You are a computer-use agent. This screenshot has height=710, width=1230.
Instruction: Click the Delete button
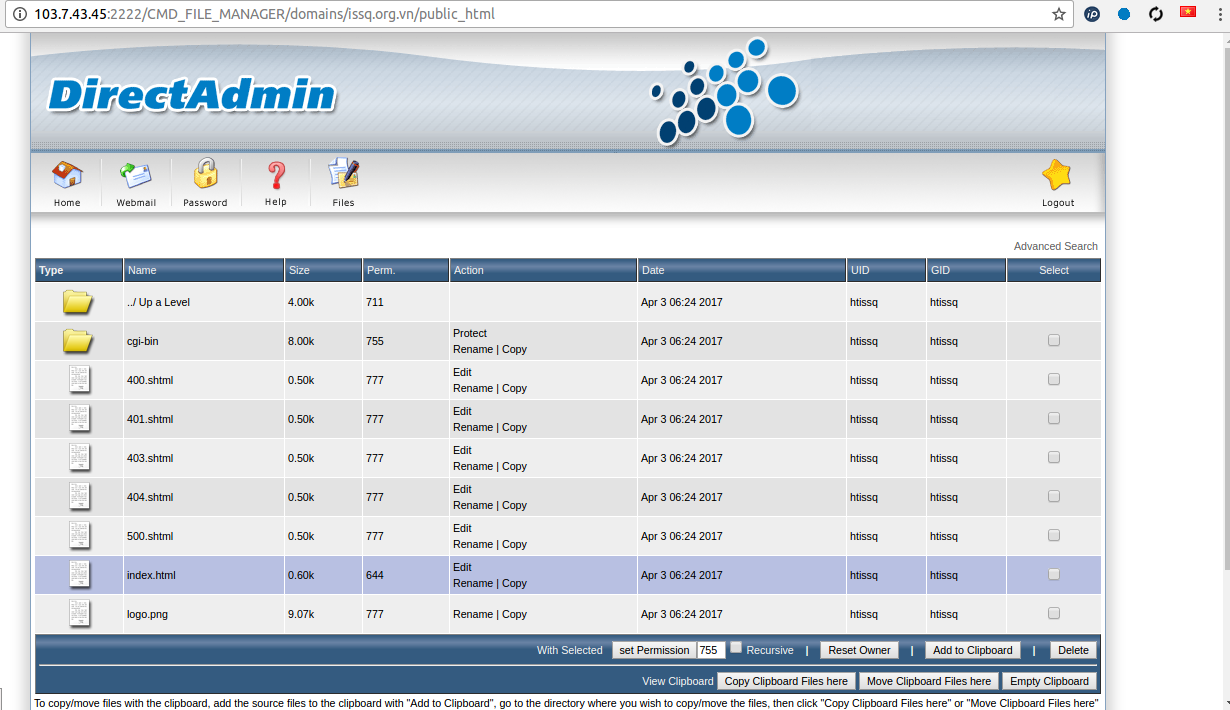click(x=1073, y=650)
